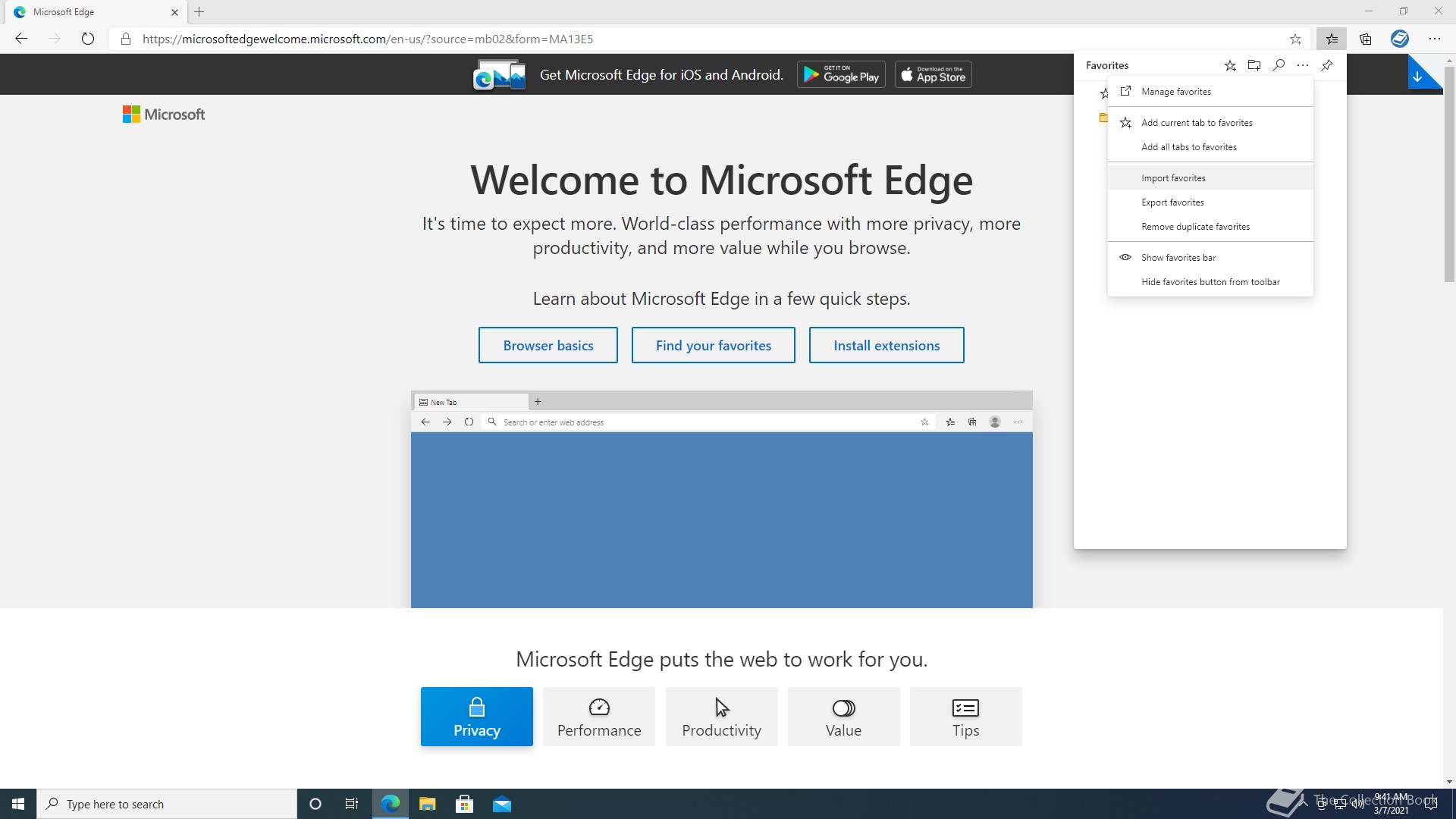Open Favorites panel more options dots
Screen dimensions: 1456x819
(1303, 65)
